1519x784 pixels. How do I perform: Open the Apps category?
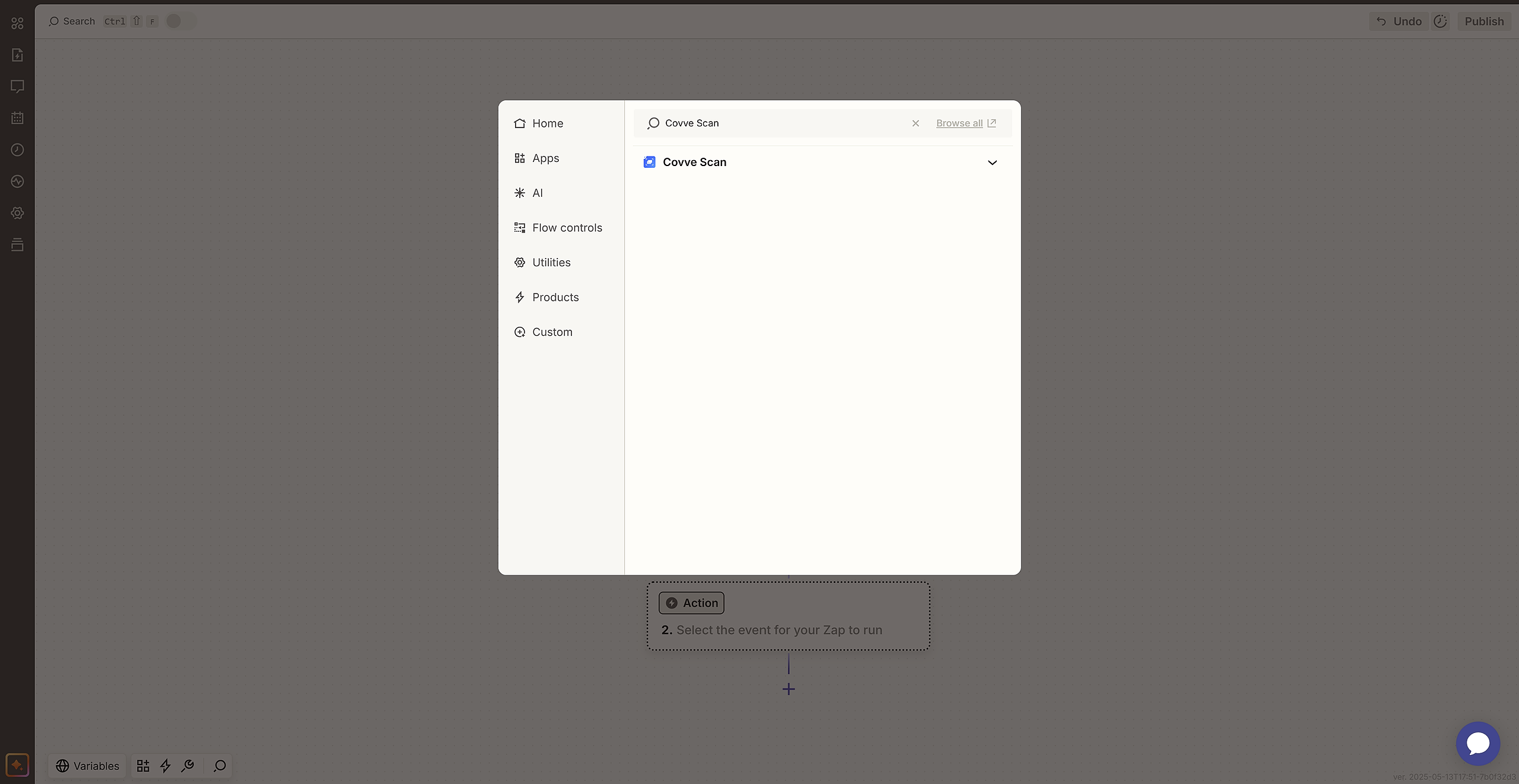545,158
